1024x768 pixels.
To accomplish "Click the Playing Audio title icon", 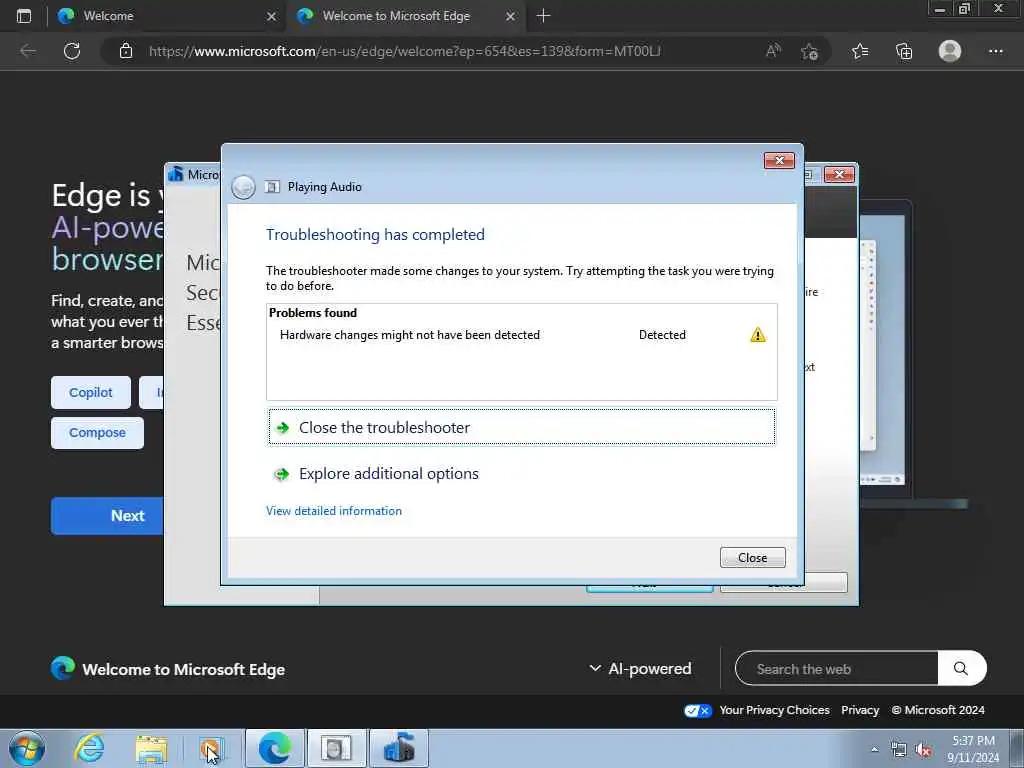I will click(x=272, y=187).
